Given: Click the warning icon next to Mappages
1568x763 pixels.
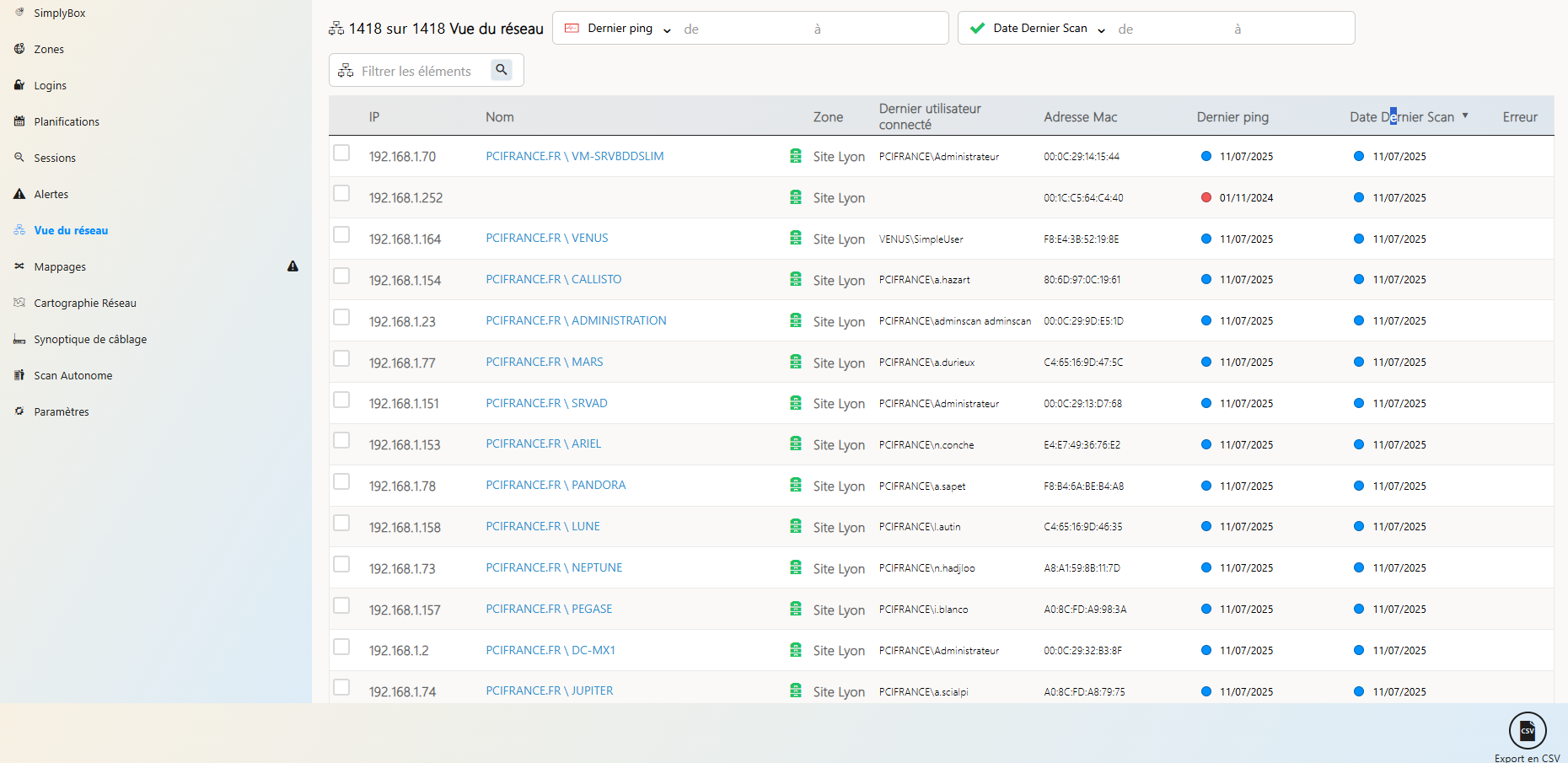Looking at the screenshot, I should click(293, 266).
